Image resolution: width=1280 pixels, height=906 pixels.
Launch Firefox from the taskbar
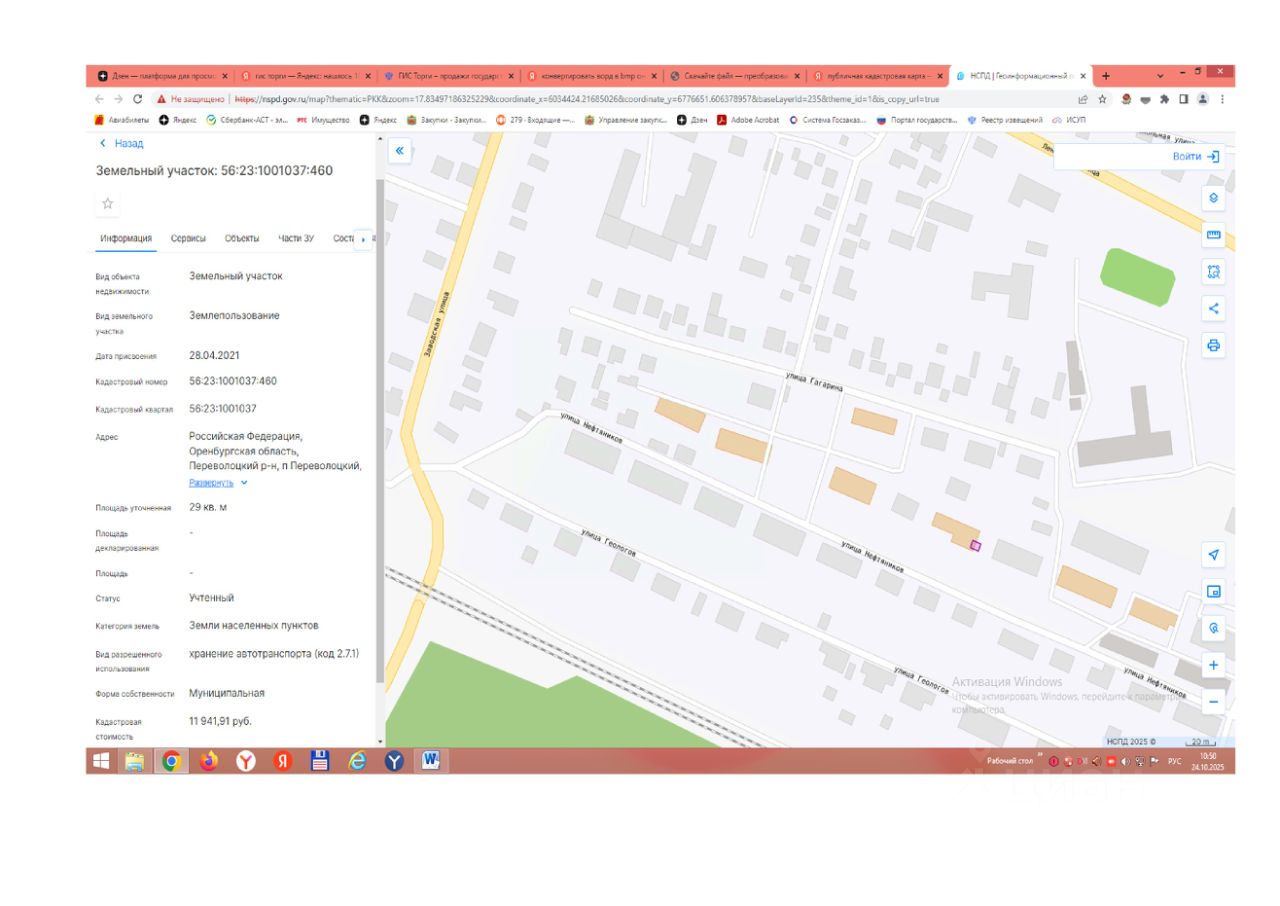pos(208,761)
